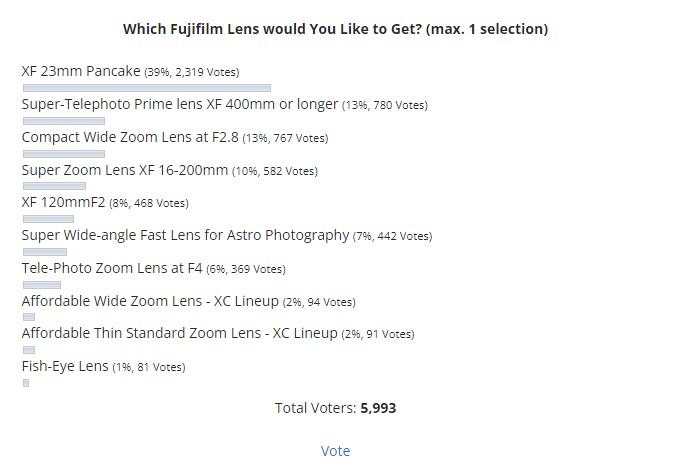Click the Fish-Eye Lens option label
Image resolution: width=684 pixels, height=470 pixels.
[65, 366]
